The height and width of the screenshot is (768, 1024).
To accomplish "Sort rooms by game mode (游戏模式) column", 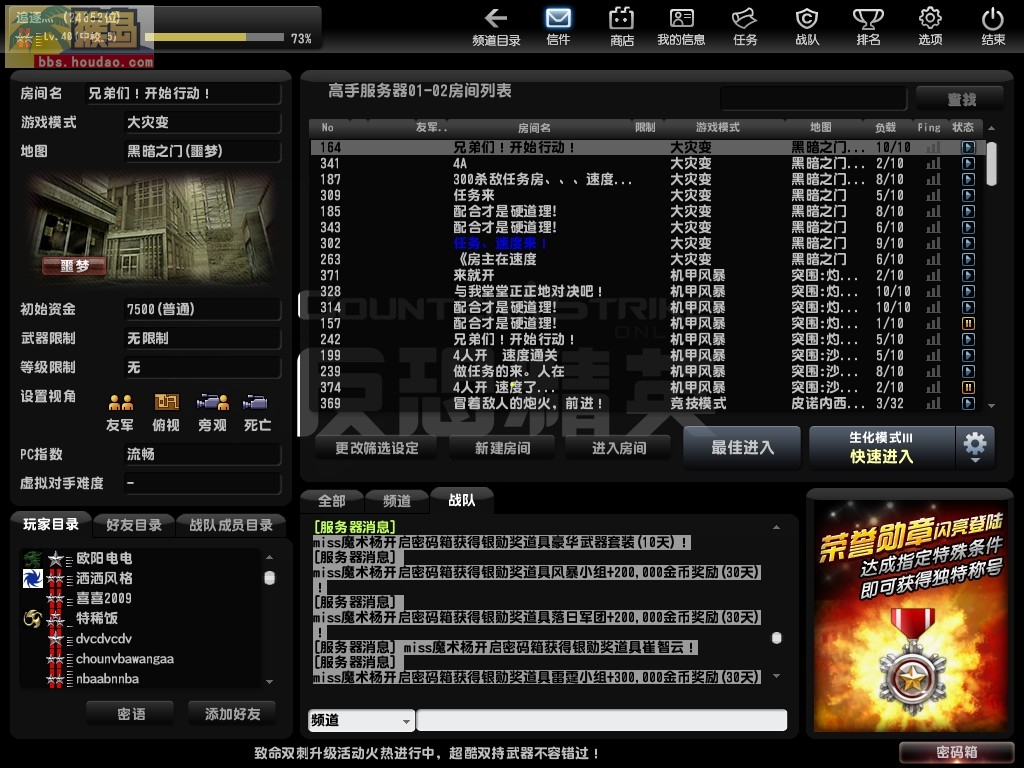I will 717,127.
